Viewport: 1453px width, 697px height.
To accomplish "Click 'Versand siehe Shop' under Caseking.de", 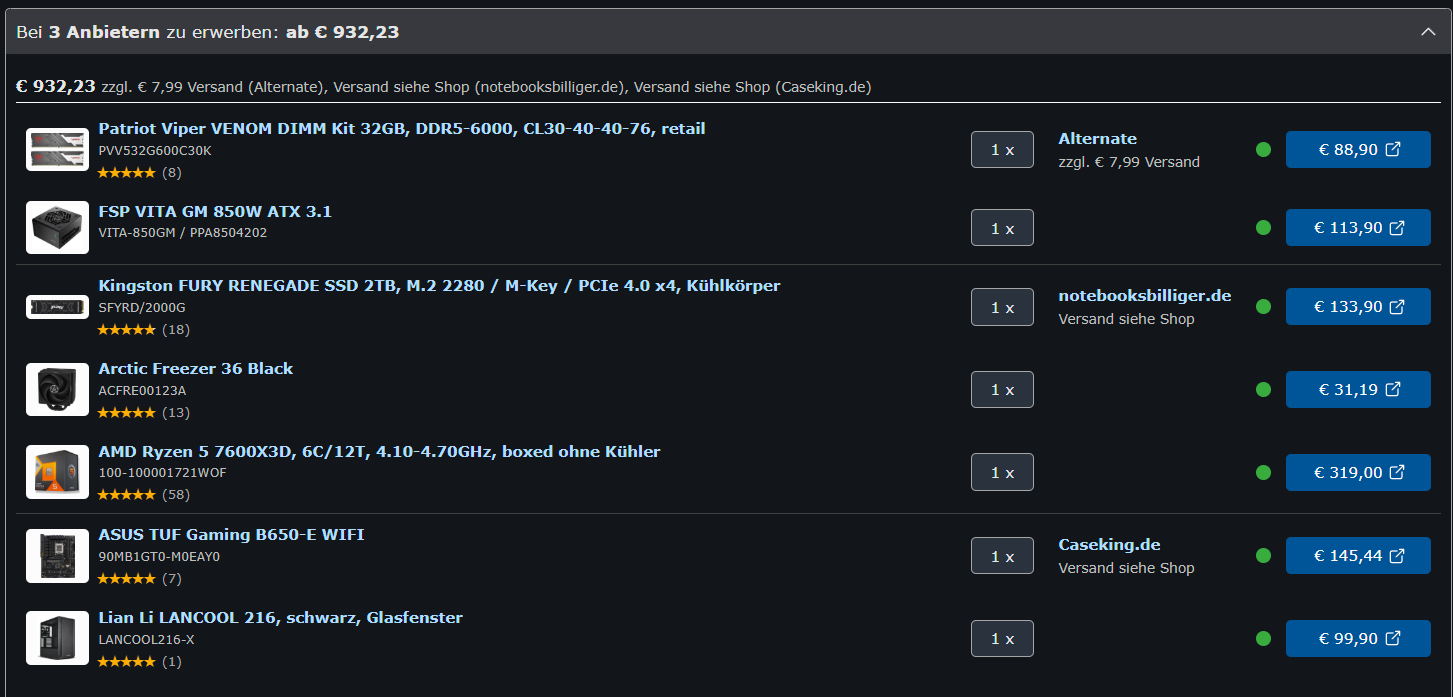I will pyautogui.click(x=1126, y=568).
